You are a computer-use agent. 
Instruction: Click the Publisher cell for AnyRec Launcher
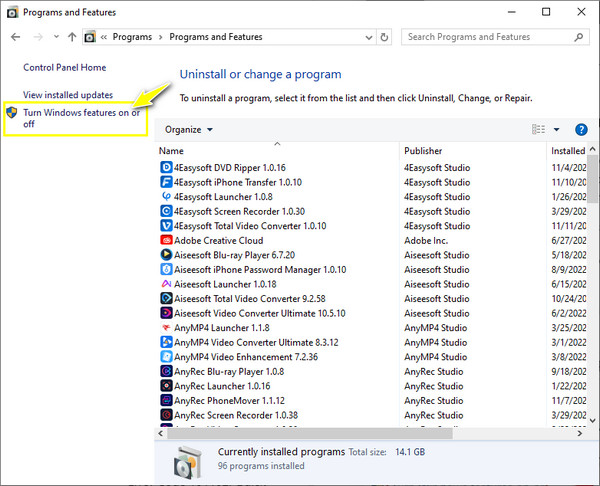(x=434, y=386)
